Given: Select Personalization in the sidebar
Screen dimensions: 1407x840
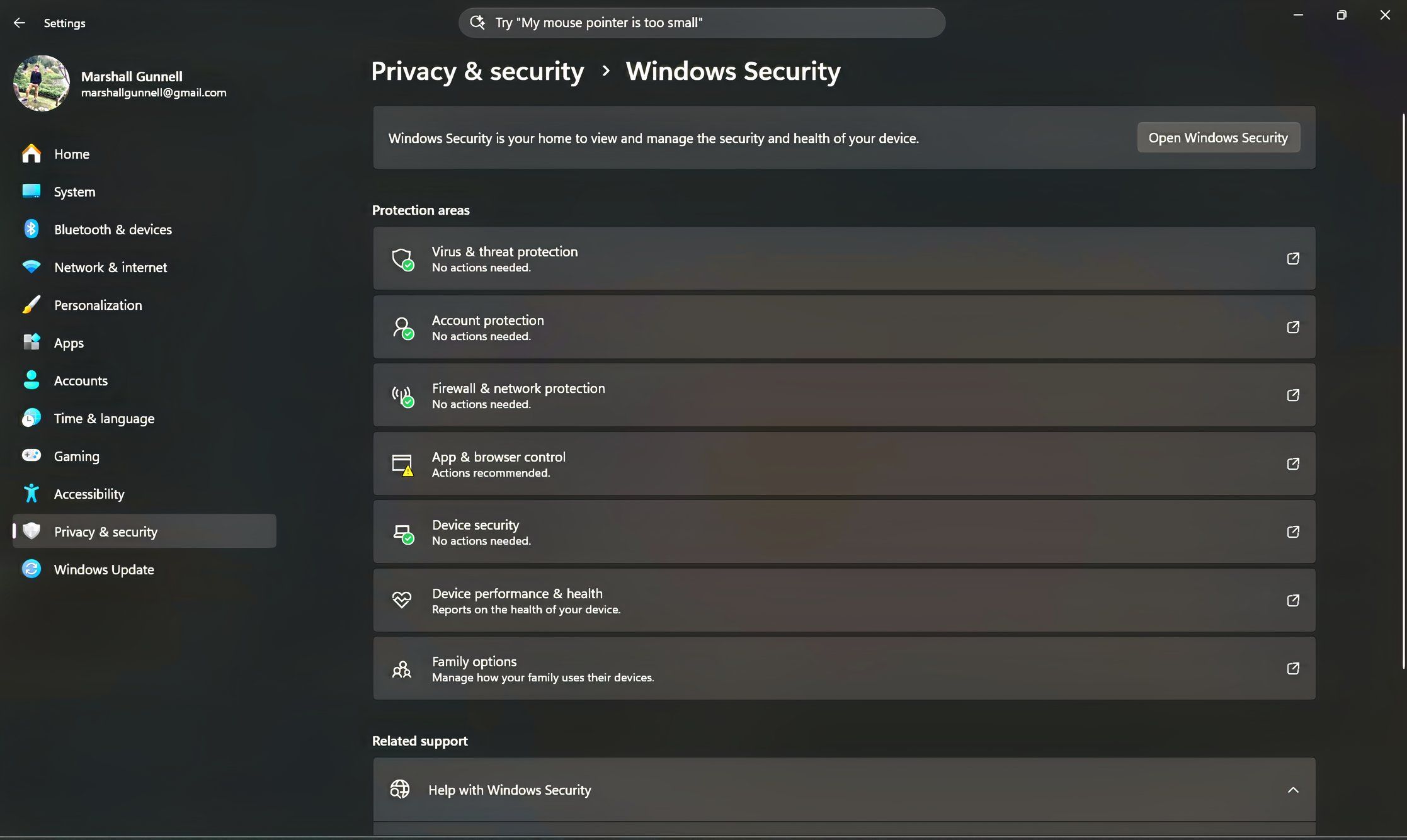Looking at the screenshot, I should (x=144, y=305).
